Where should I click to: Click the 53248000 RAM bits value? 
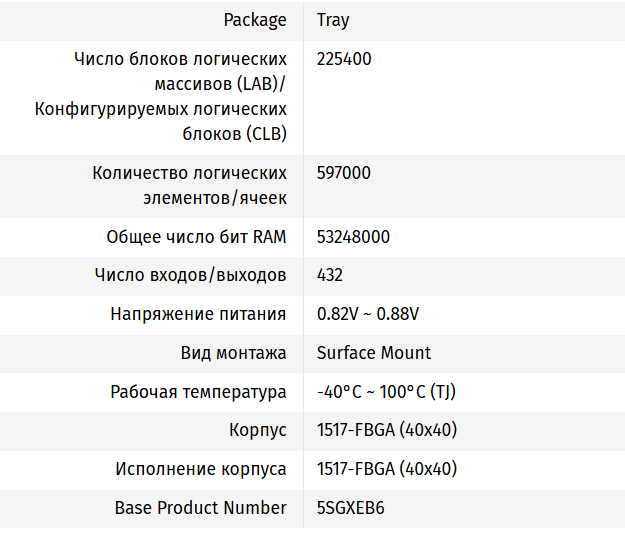(x=353, y=237)
